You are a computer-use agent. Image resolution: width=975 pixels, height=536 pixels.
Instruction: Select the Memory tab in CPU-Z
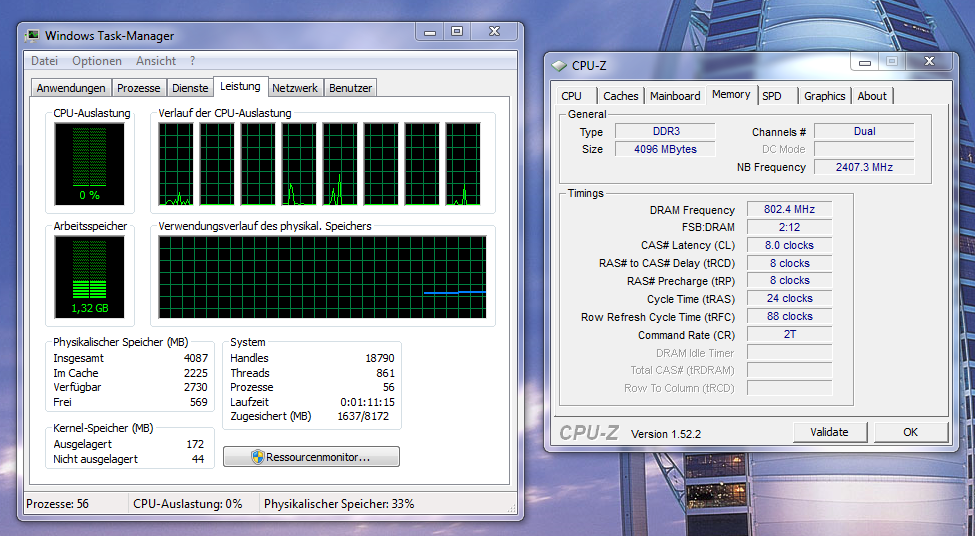731,95
